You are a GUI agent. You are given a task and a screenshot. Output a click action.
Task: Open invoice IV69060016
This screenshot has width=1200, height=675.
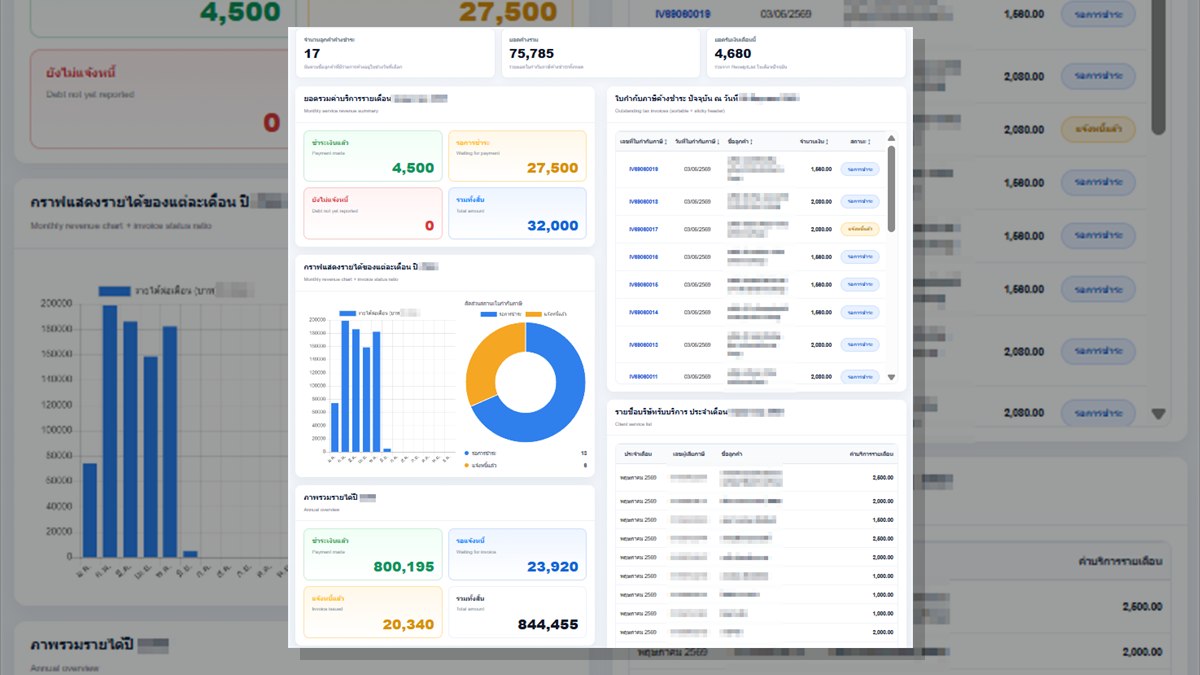point(643,257)
